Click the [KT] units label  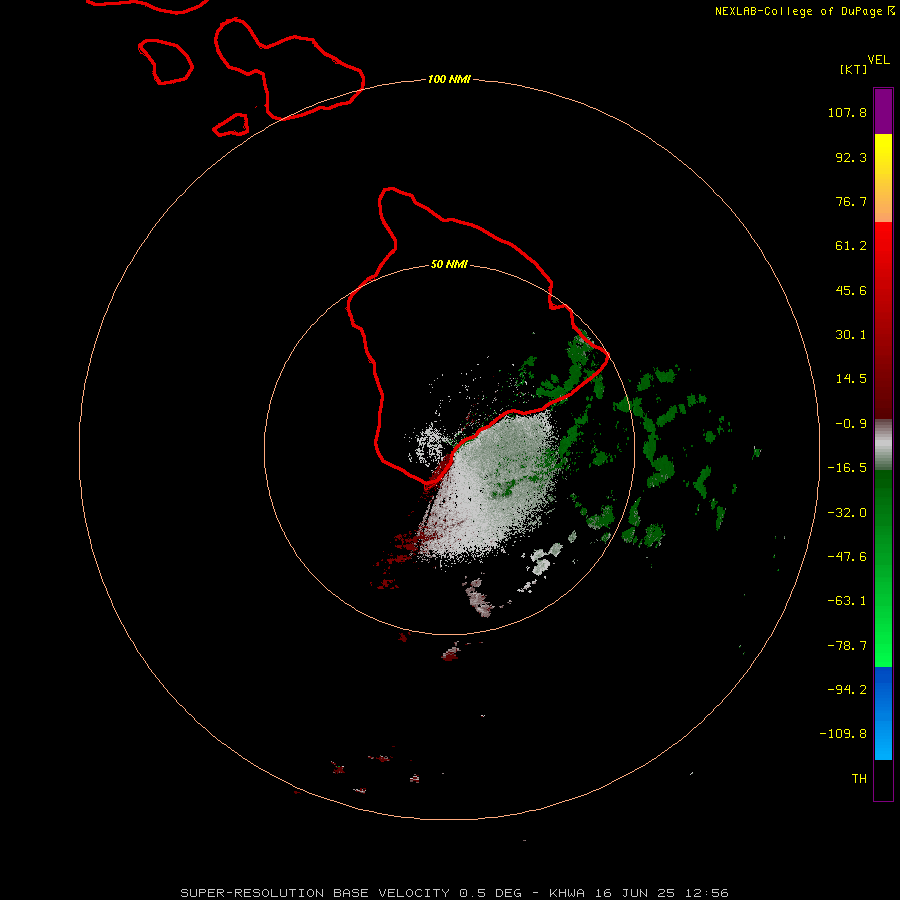(854, 69)
